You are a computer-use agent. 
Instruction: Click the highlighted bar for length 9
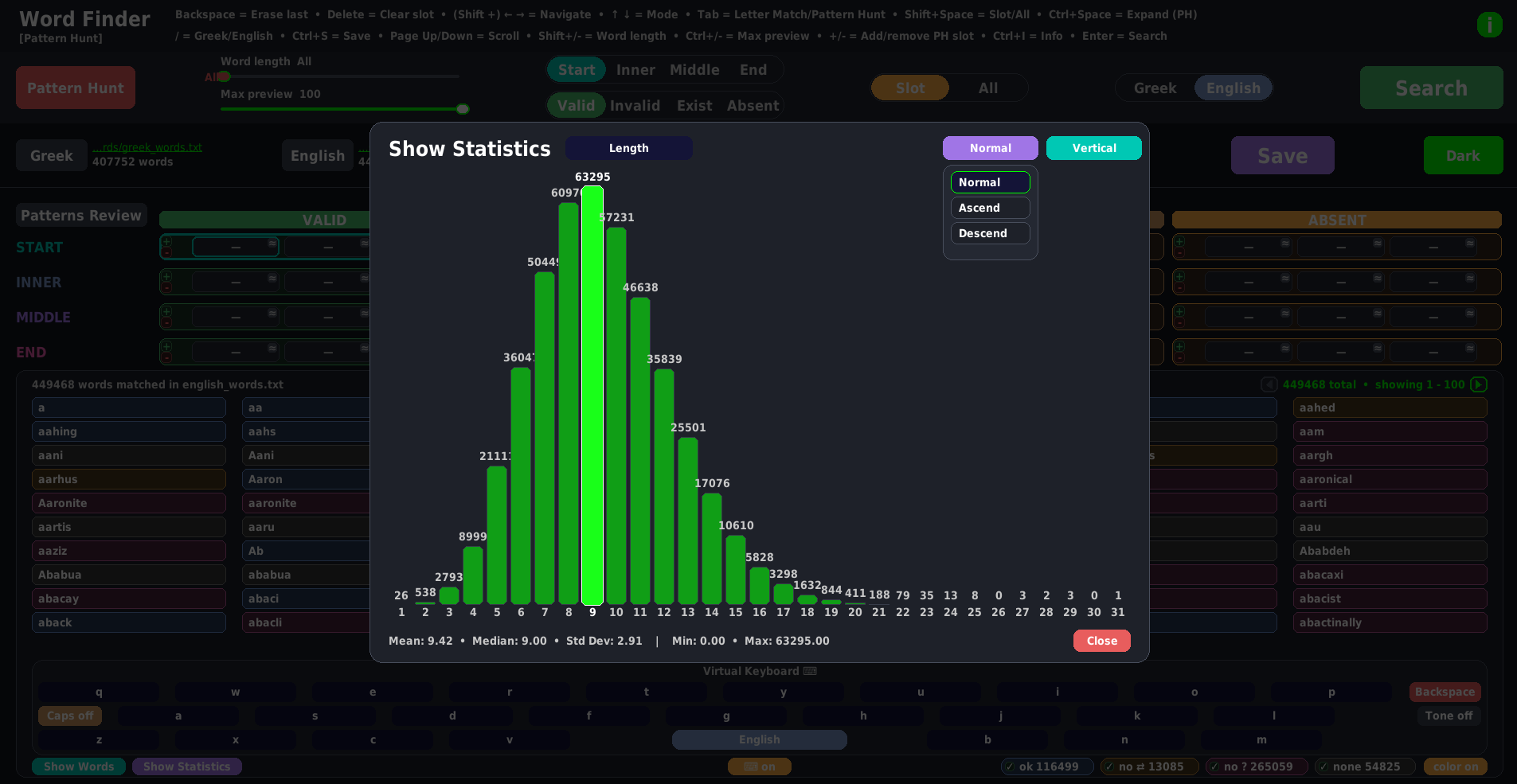[x=592, y=396]
